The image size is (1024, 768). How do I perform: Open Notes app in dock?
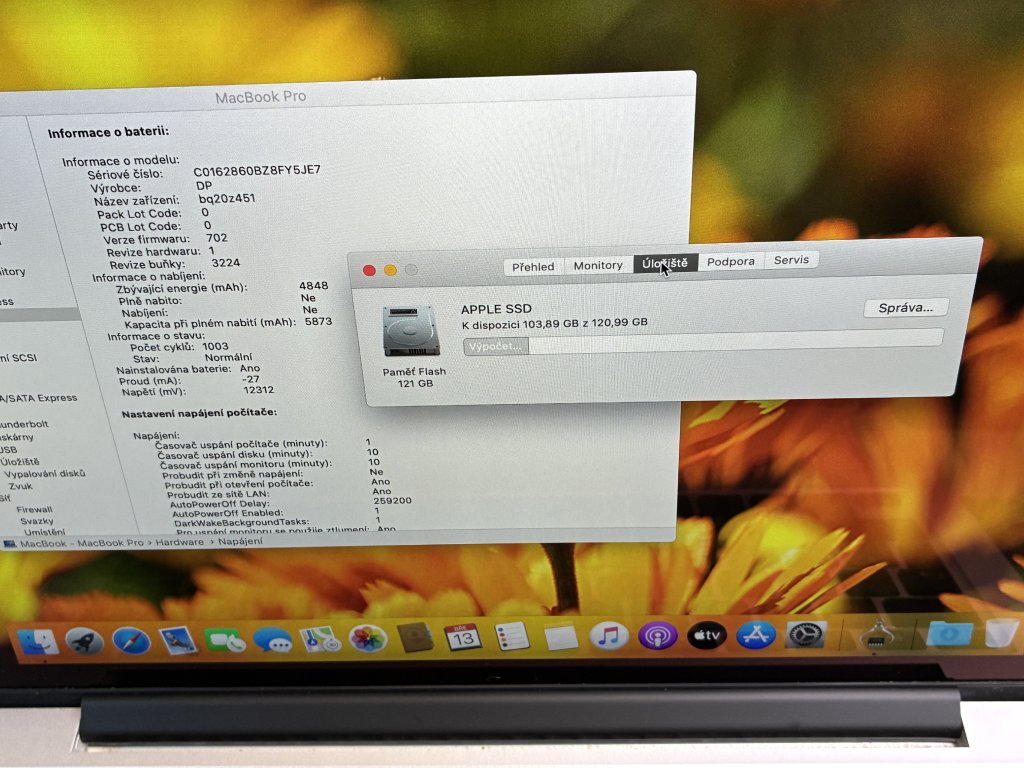click(x=560, y=636)
